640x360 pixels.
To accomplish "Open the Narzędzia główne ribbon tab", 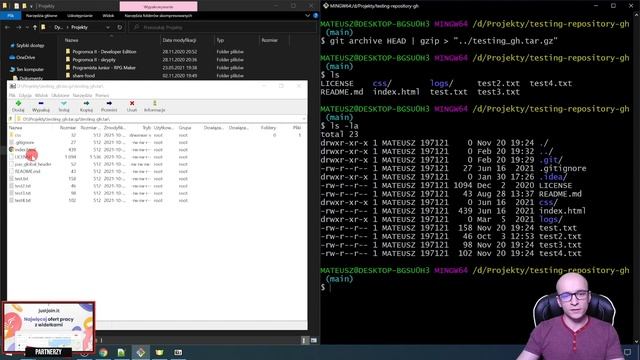I will [x=42, y=16].
